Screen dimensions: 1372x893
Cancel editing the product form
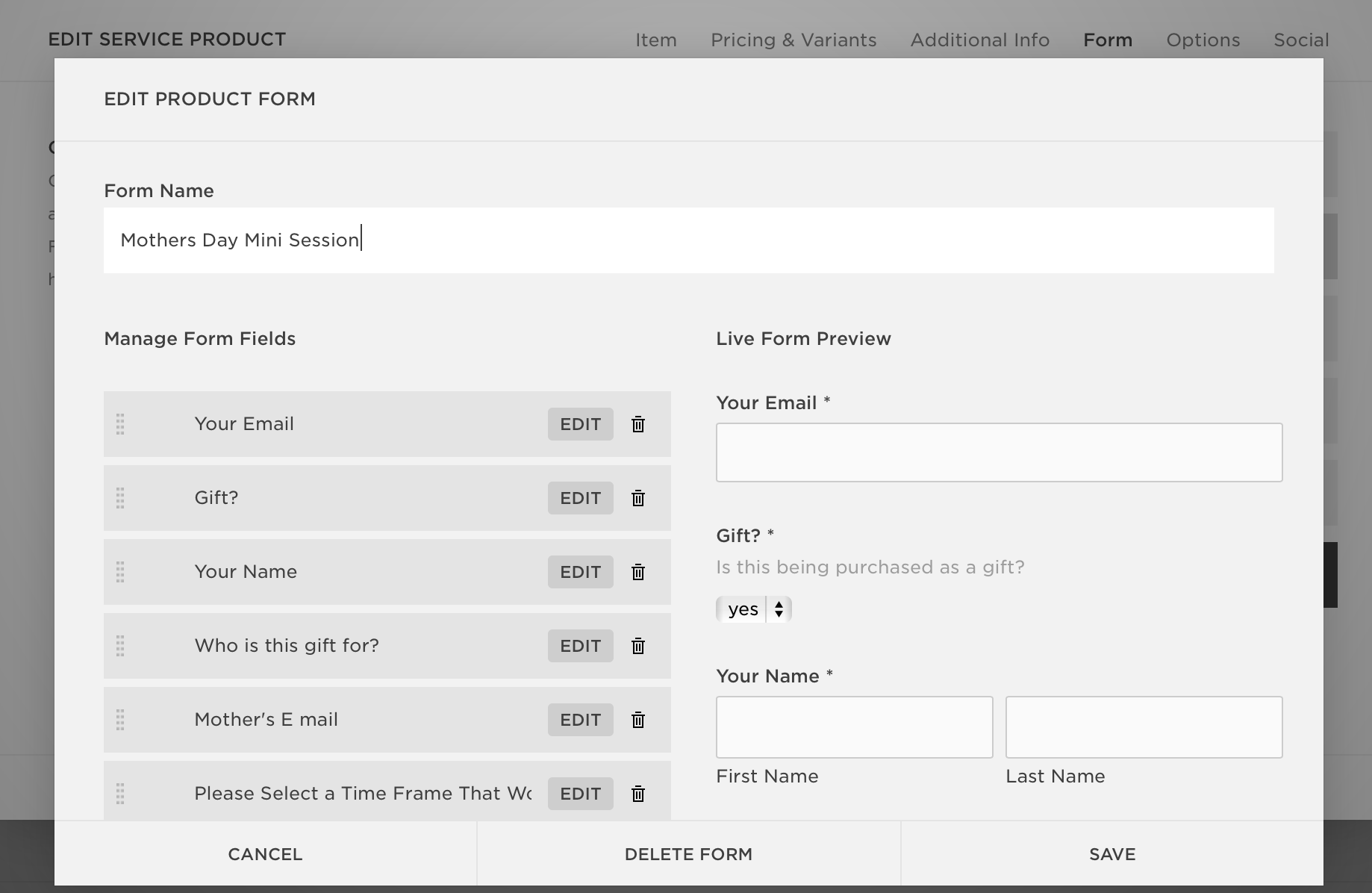[x=265, y=853]
